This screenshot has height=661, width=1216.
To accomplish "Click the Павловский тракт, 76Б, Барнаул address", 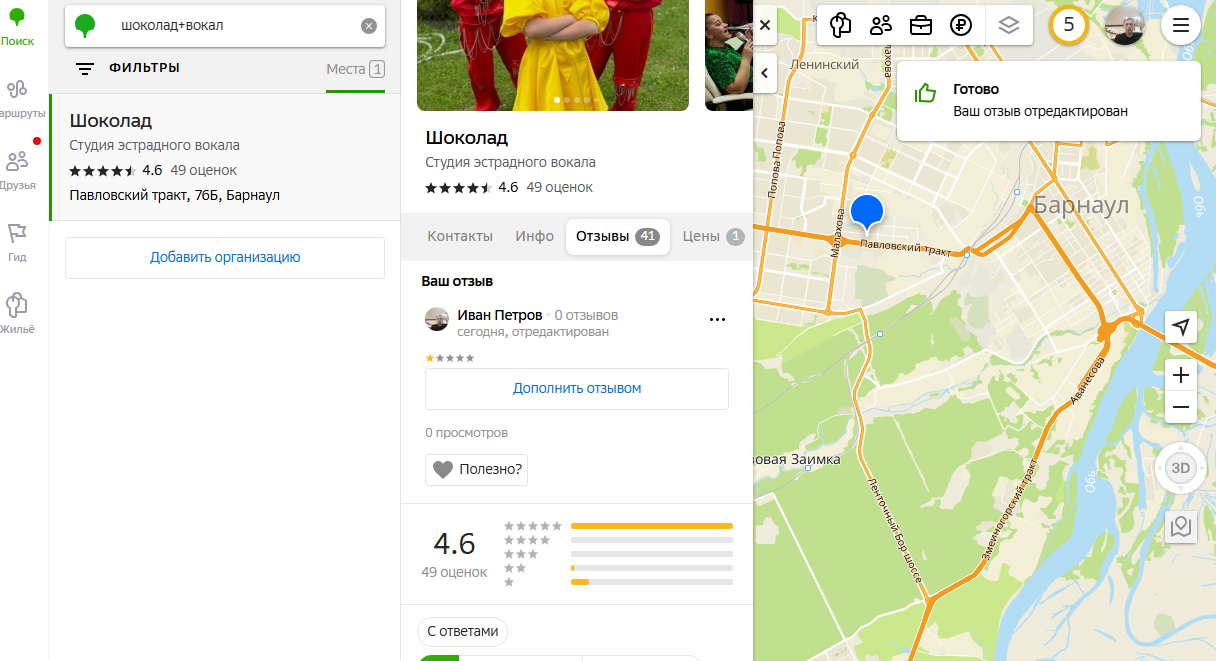I will (x=175, y=195).
